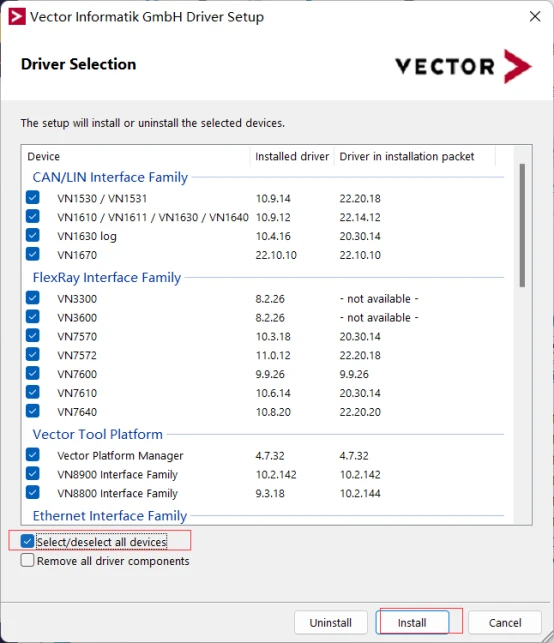Deselect the VN3300 FlexRay device checkbox
Screen dimensions: 554x643
coord(33,298)
